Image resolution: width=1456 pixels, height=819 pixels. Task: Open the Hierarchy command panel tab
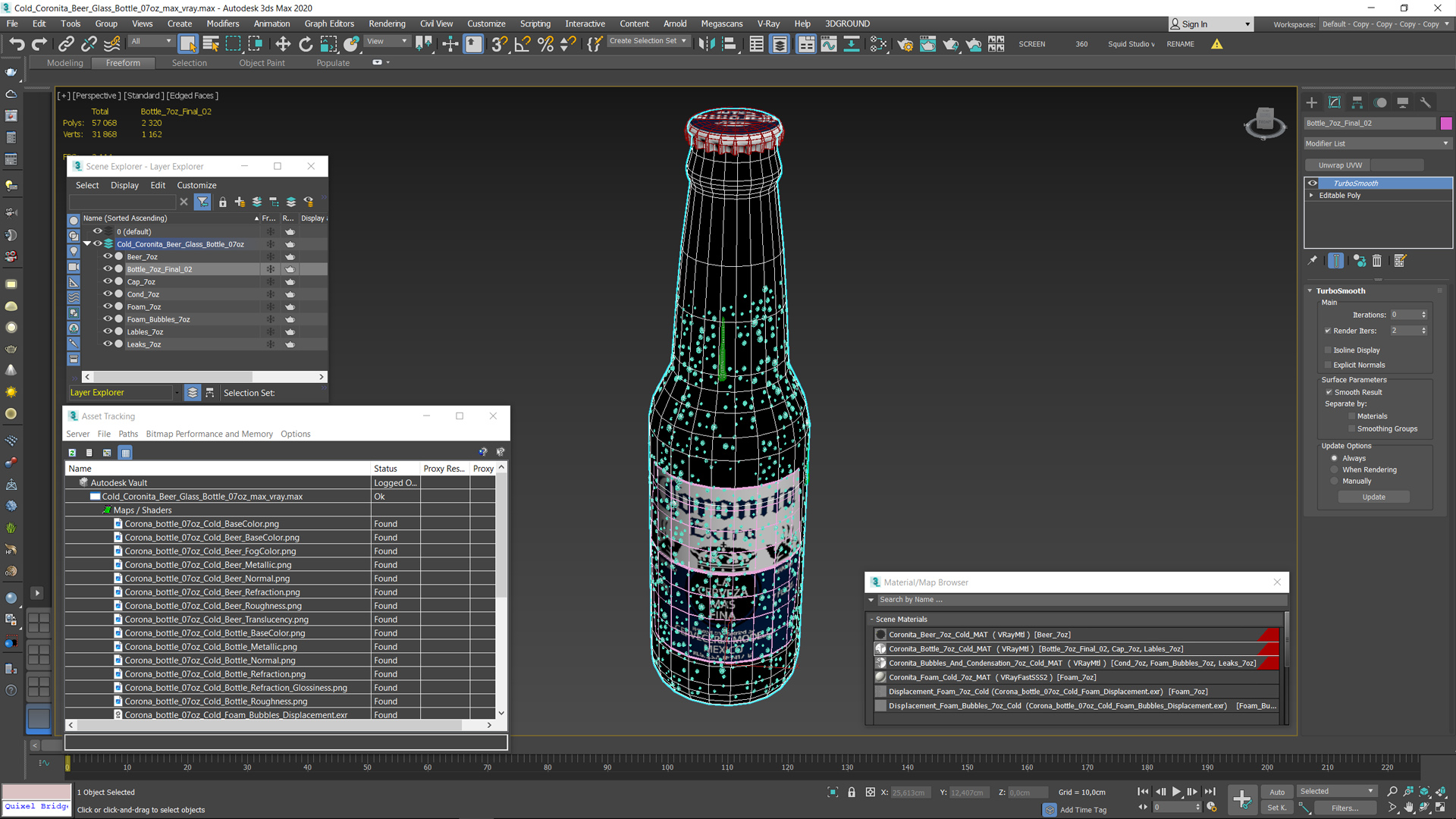(1357, 102)
